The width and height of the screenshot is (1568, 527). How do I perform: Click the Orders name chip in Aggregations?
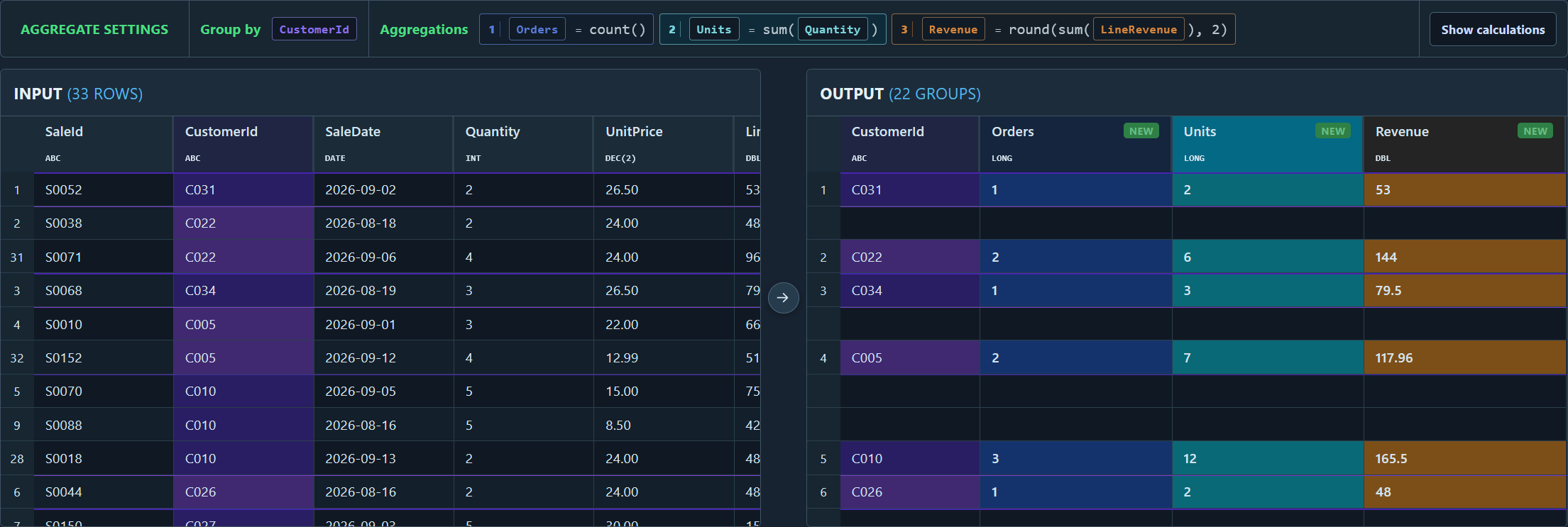tap(537, 30)
